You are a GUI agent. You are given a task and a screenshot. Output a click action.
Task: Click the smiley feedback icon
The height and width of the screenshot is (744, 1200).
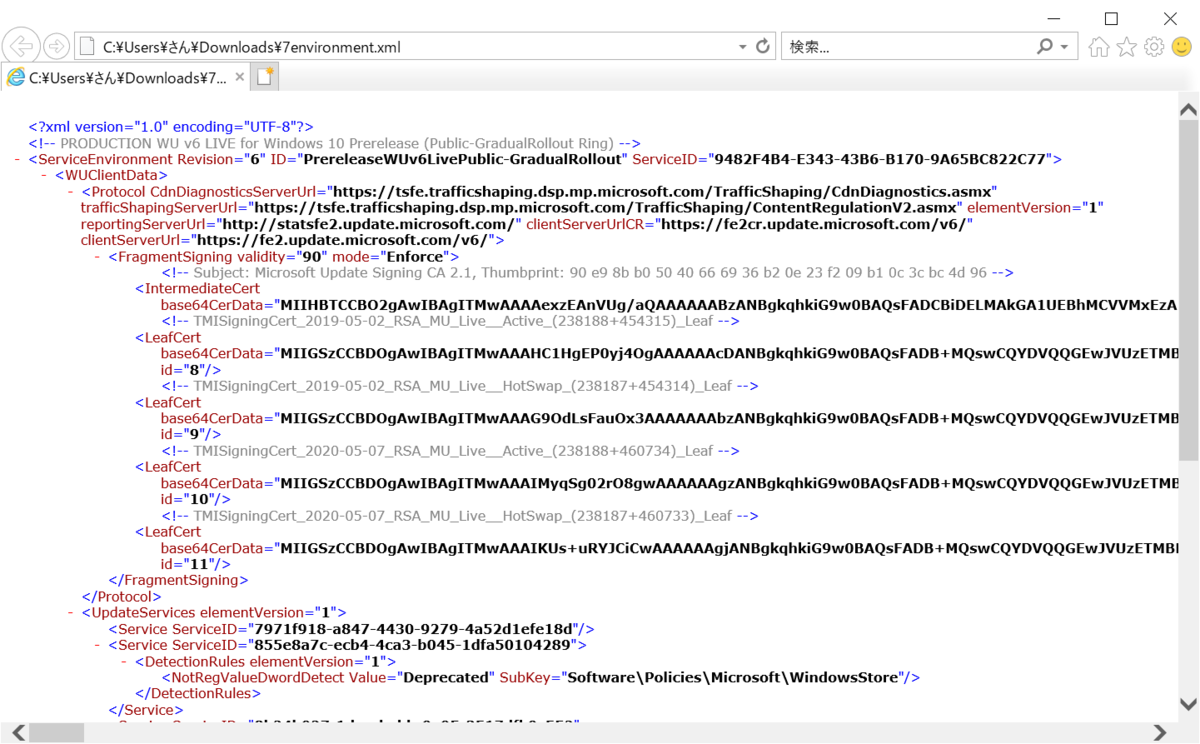[1182, 47]
